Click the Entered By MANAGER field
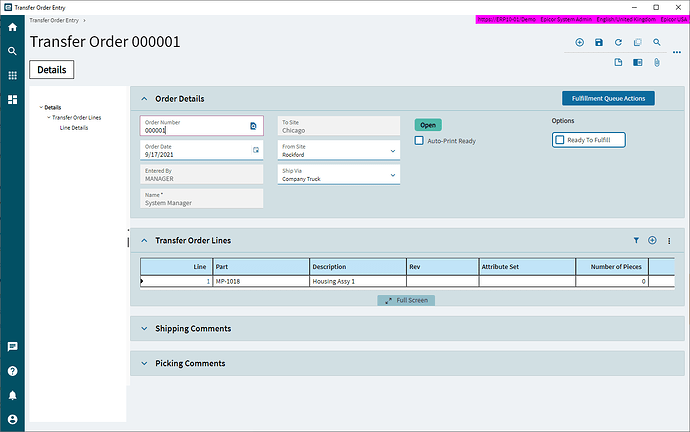The width and height of the screenshot is (690, 432). (202, 175)
